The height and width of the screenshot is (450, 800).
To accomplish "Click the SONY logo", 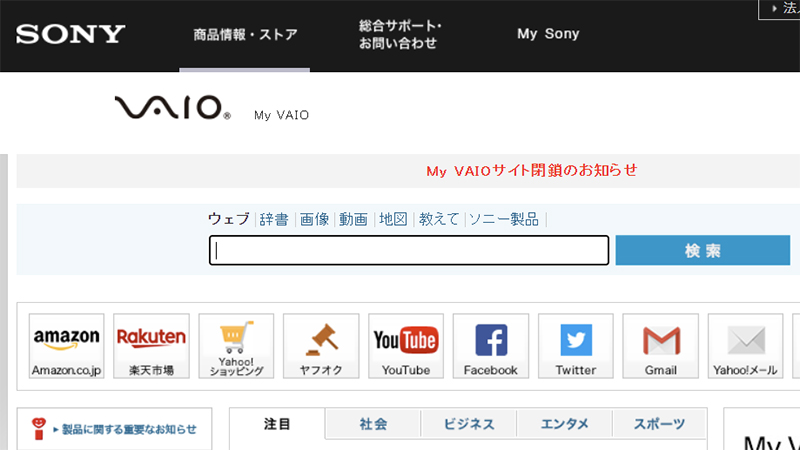I will (70, 34).
